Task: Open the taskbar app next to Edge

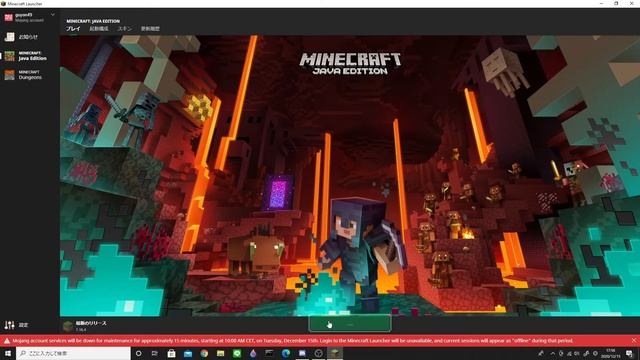Action: (302, 353)
